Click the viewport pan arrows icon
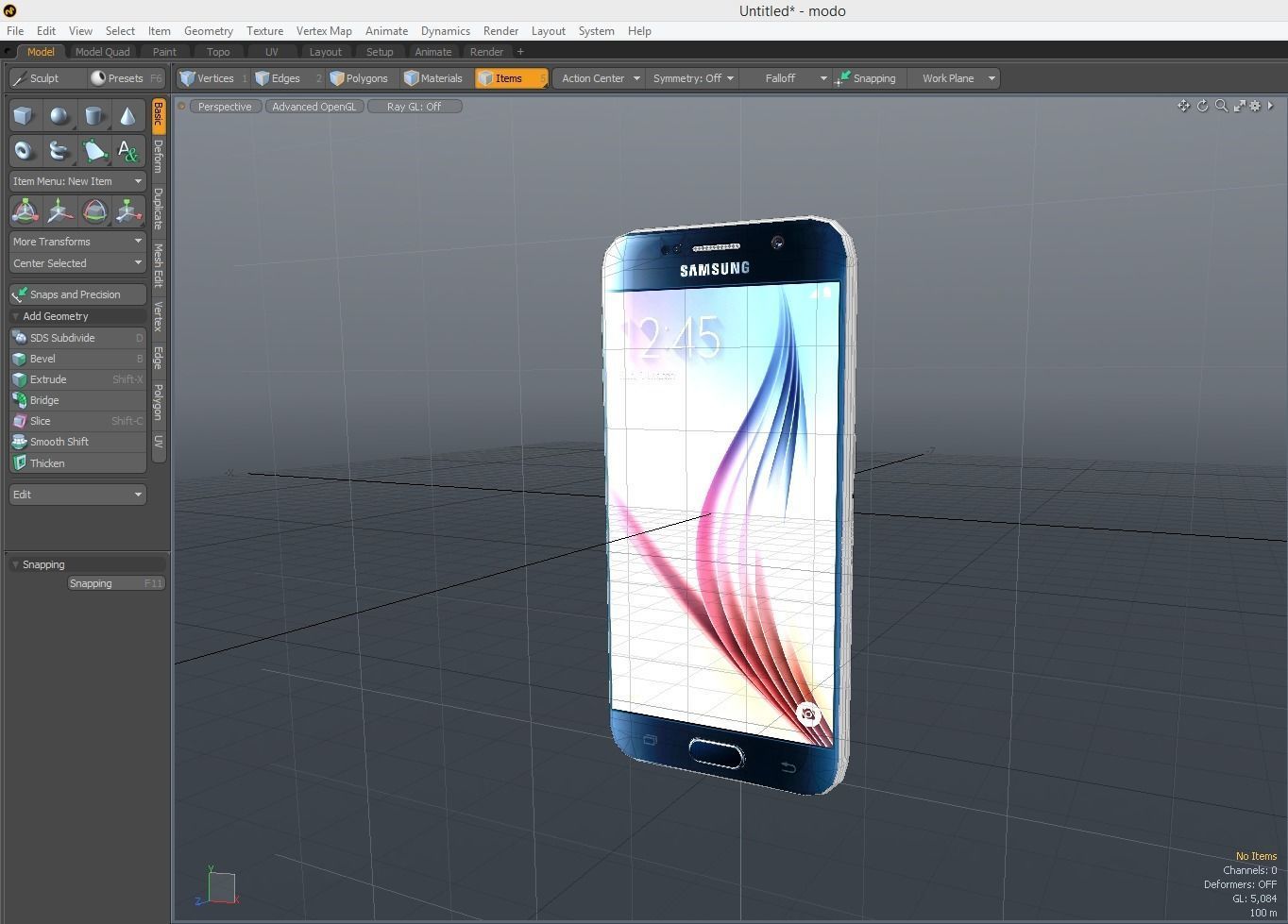 (x=1183, y=106)
